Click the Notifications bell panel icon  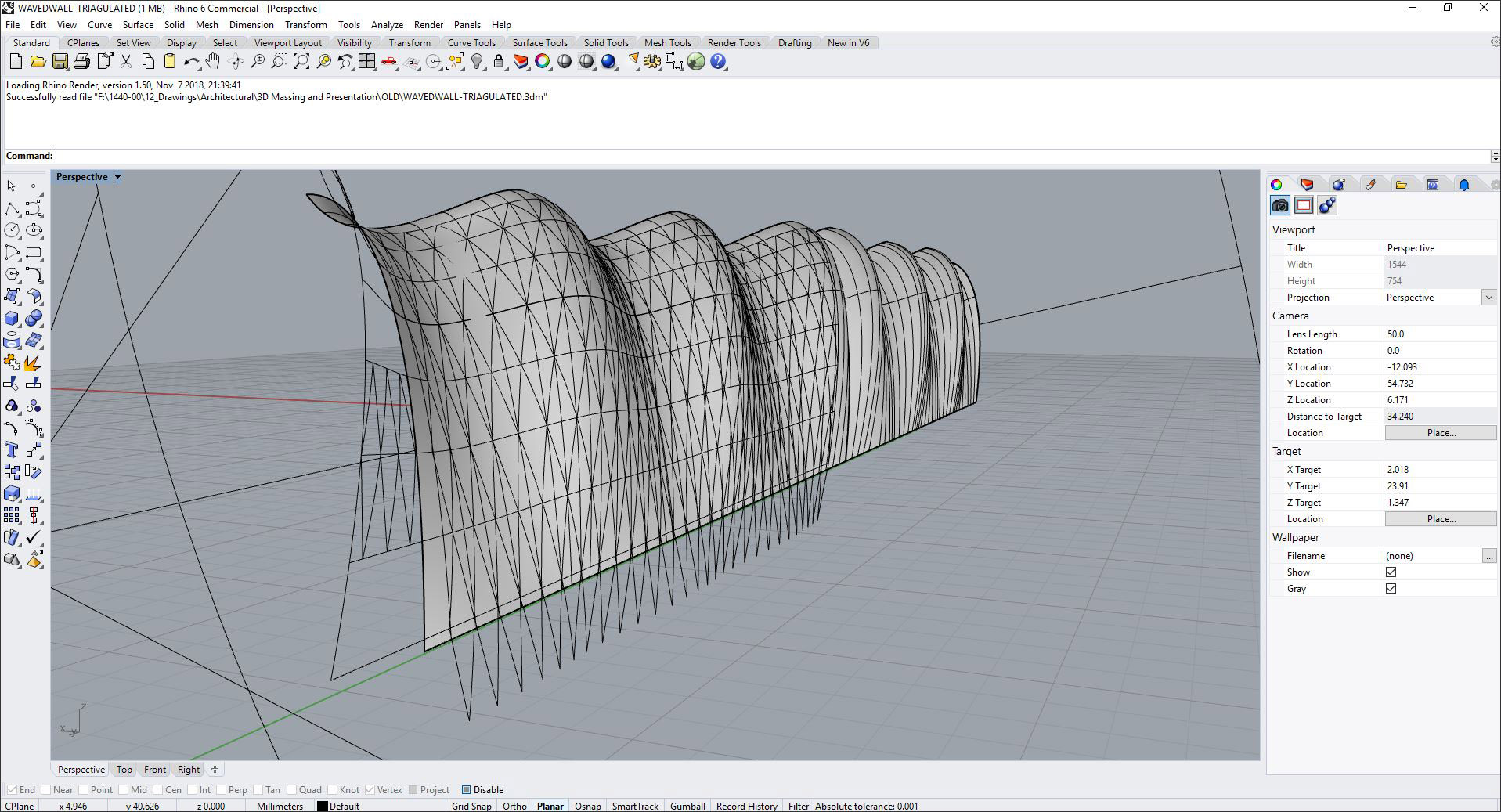click(1463, 185)
